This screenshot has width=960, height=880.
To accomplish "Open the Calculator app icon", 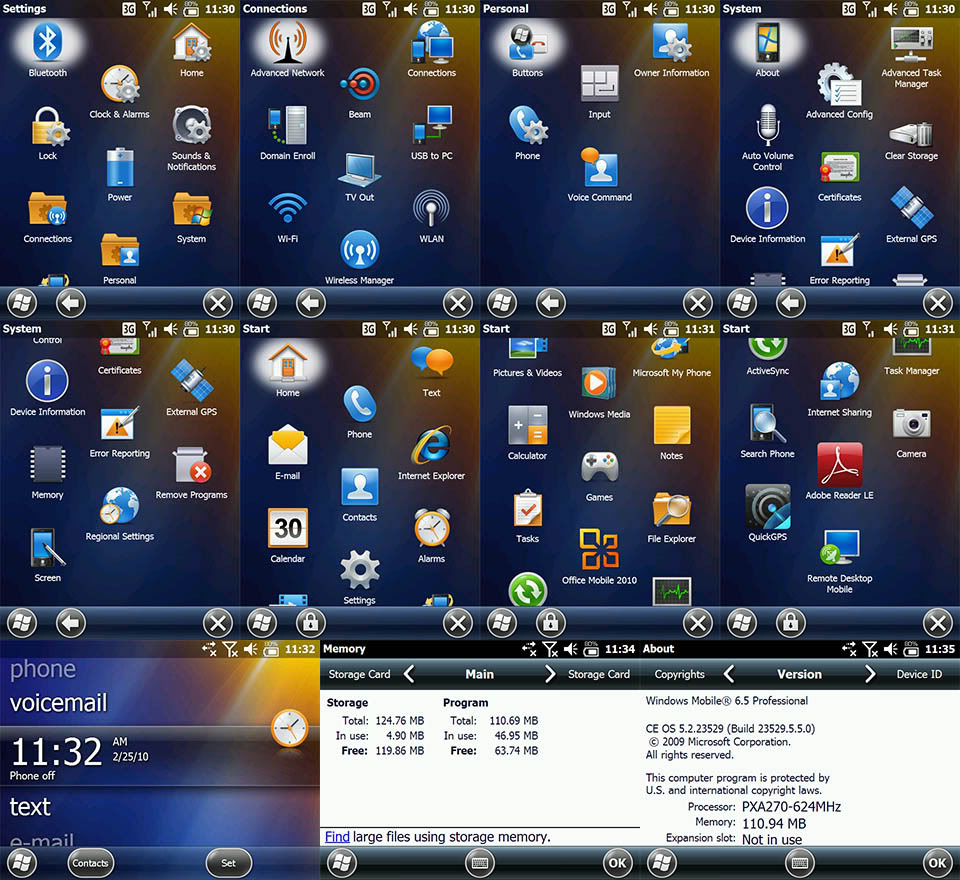I will pos(528,424).
